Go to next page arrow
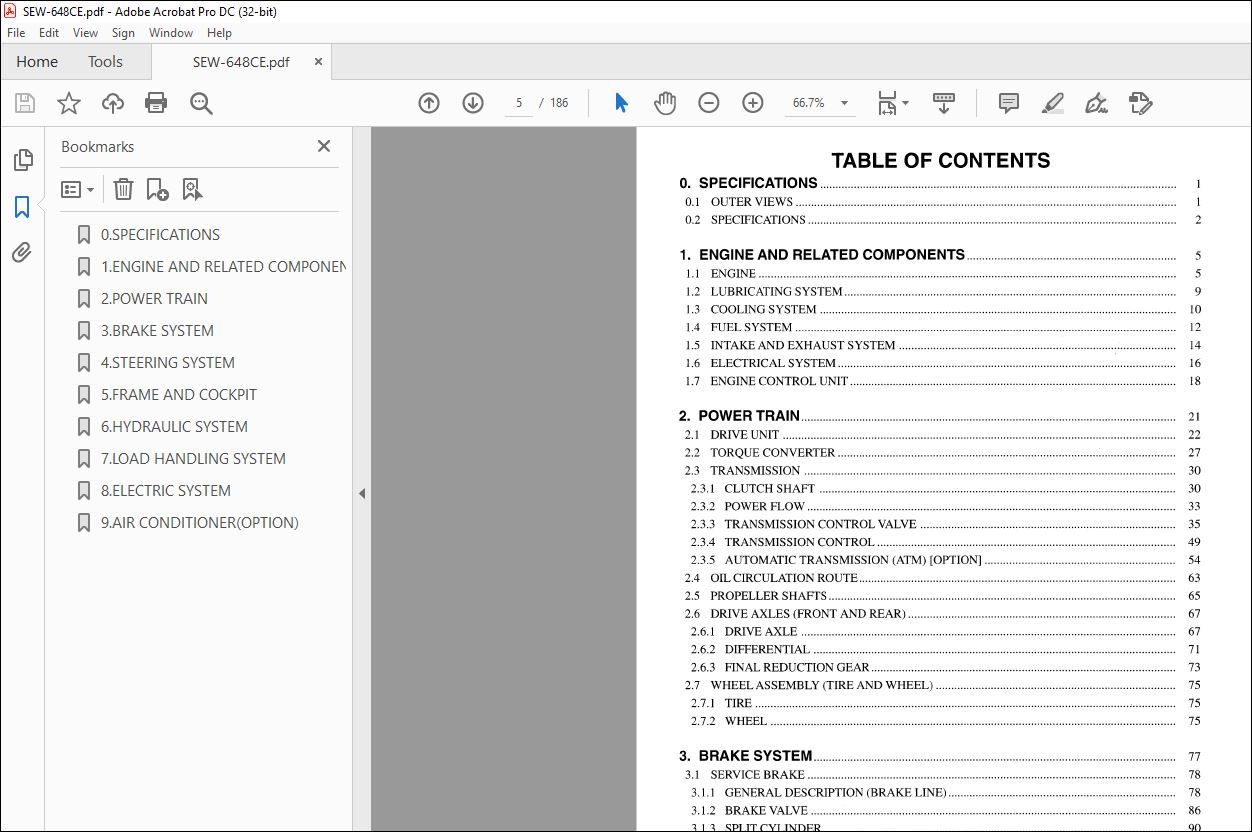The height and width of the screenshot is (832, 1252). click(473, 103)
